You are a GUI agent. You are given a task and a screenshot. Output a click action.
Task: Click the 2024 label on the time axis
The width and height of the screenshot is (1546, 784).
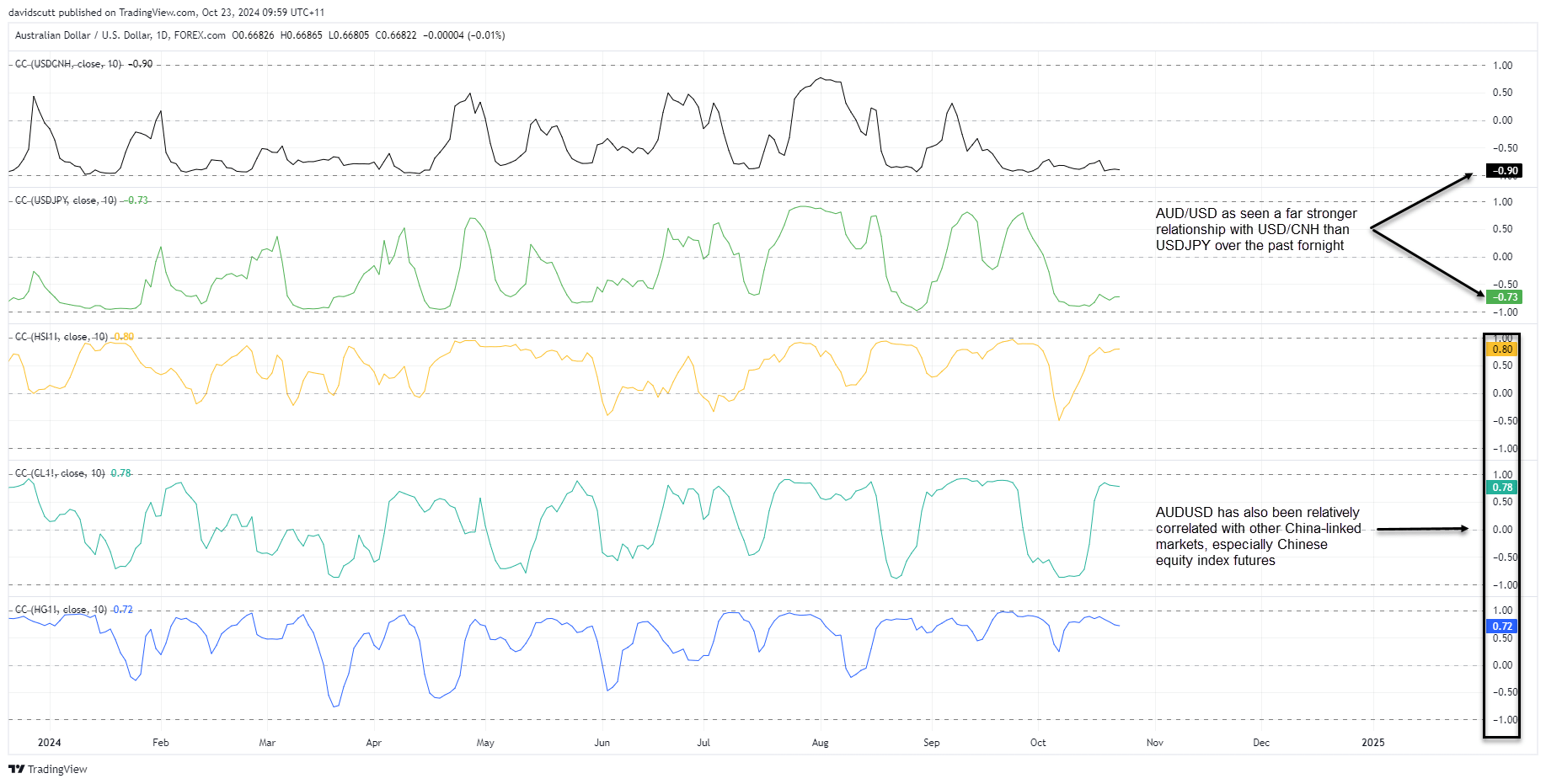[x=50, y=743]
